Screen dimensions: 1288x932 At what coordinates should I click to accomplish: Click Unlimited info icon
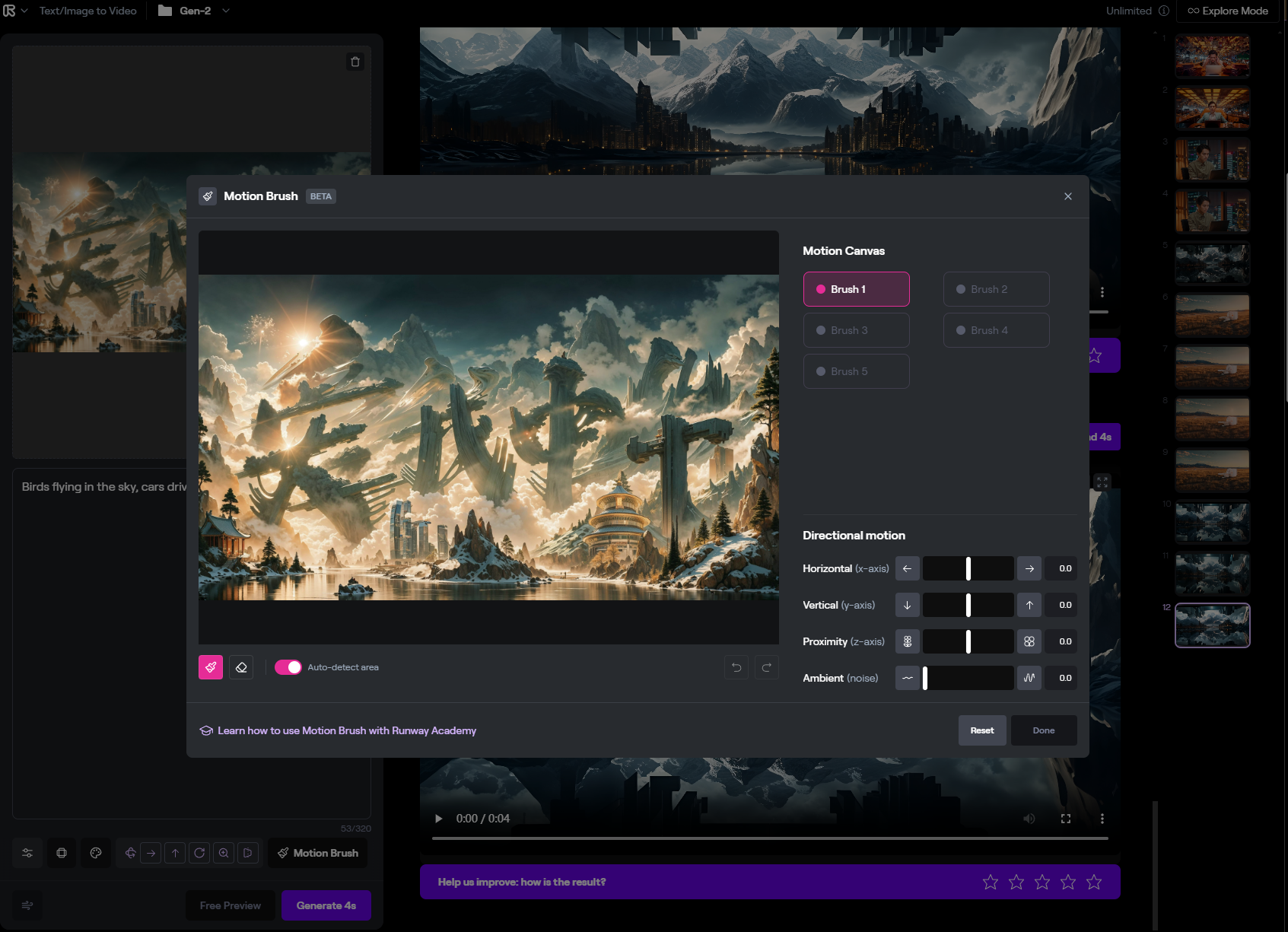(1164, 11)
